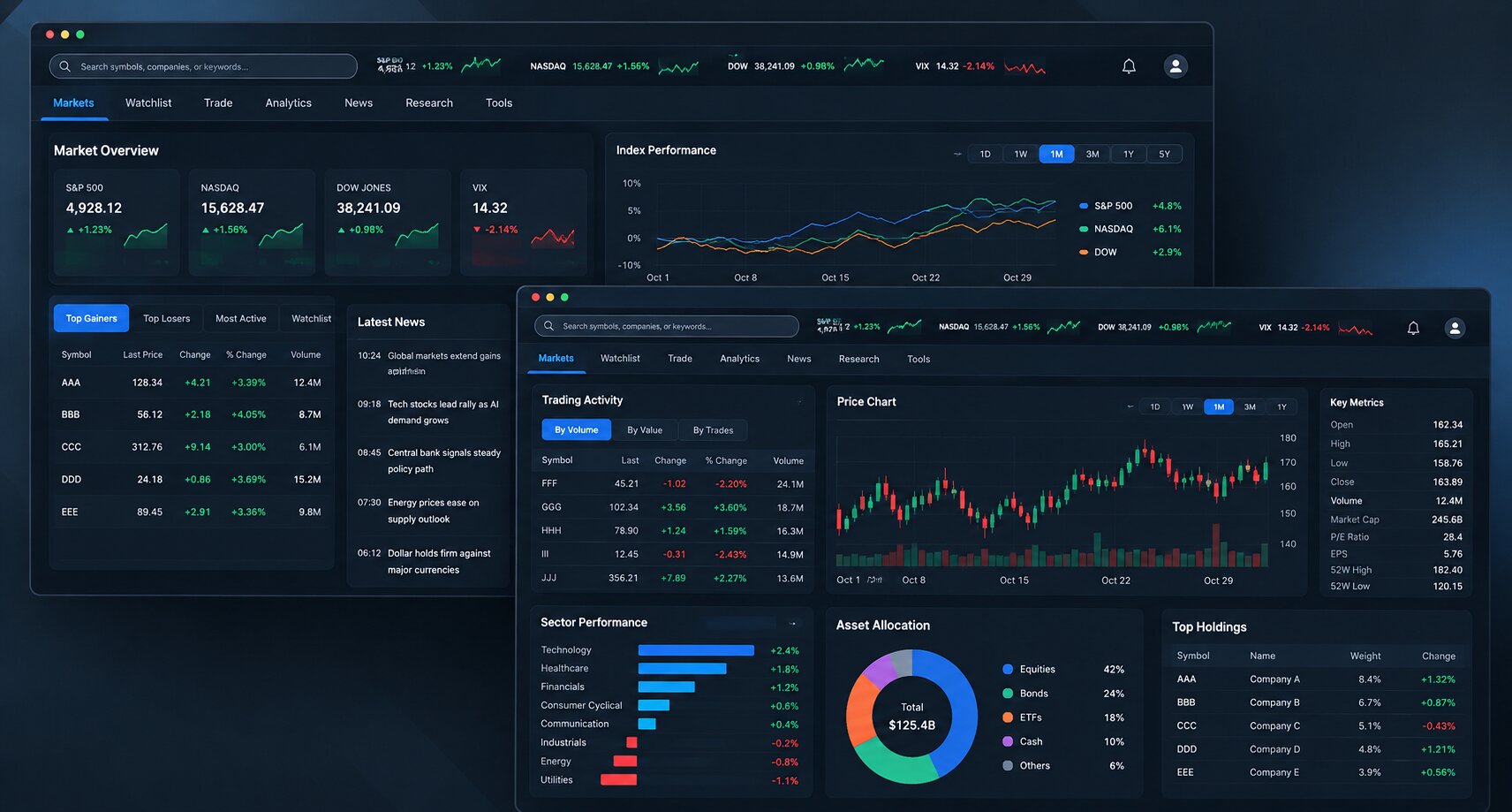Image resolution: width=1512 pixels, height=812 pixels.
Task: Click the Technology sector performance bar
Action: [696, 650]
